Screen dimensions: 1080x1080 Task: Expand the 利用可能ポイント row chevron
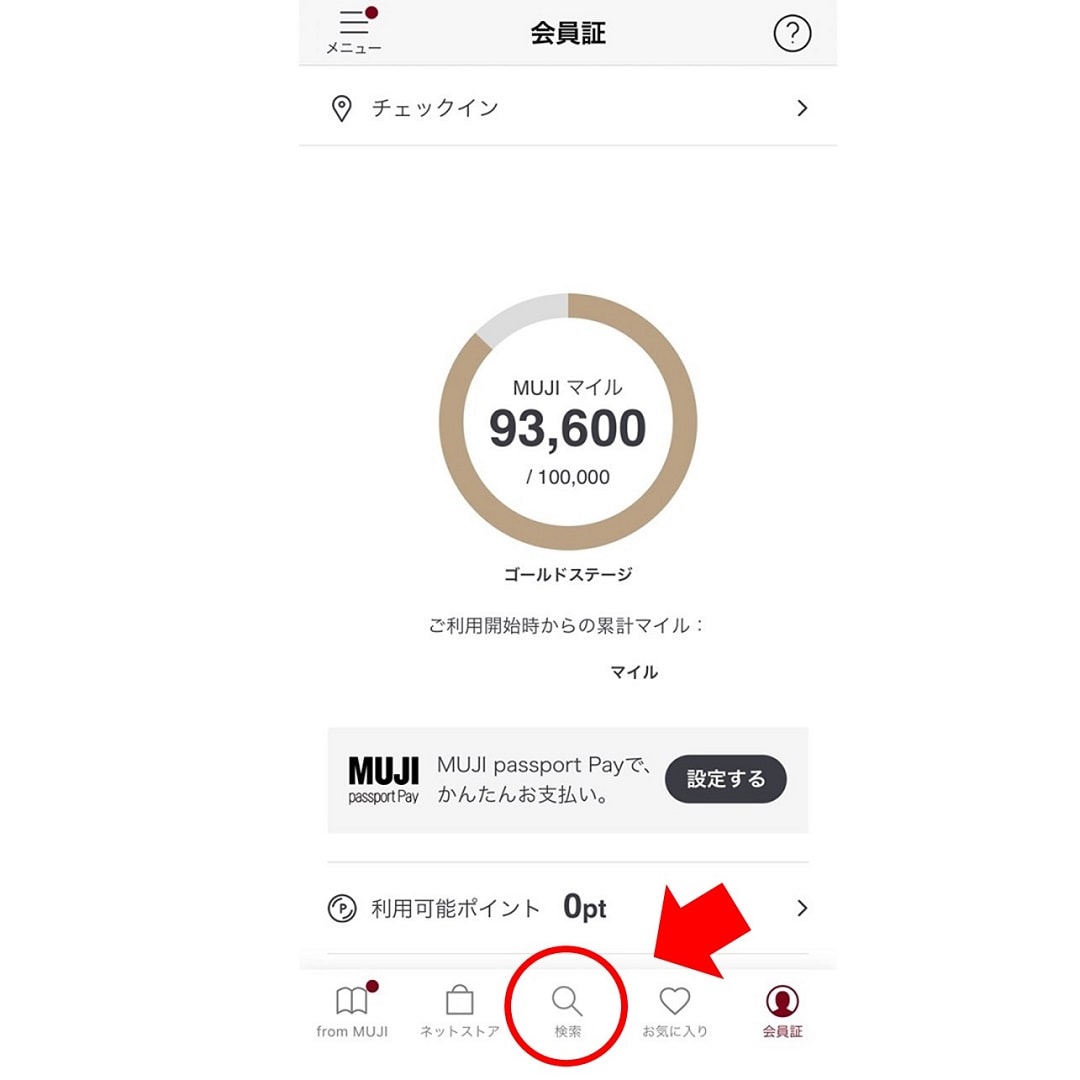click(x=802, y=908)
